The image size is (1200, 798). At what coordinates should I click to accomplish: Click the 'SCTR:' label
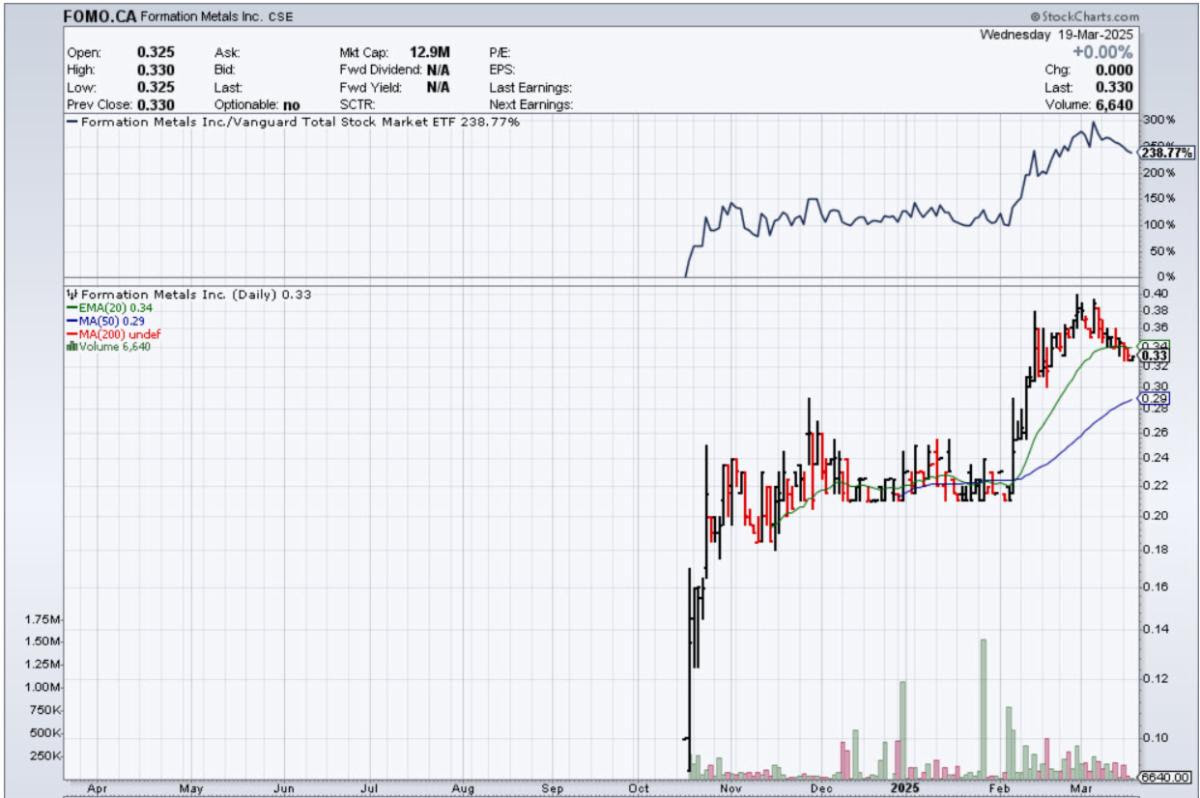[358, 104]
